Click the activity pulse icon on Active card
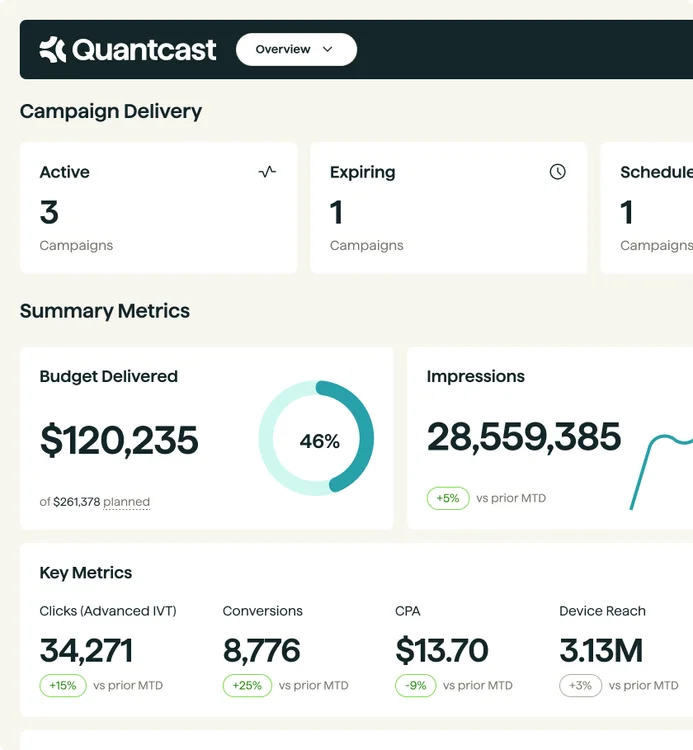The image size is (693, 750). point(267,172)
